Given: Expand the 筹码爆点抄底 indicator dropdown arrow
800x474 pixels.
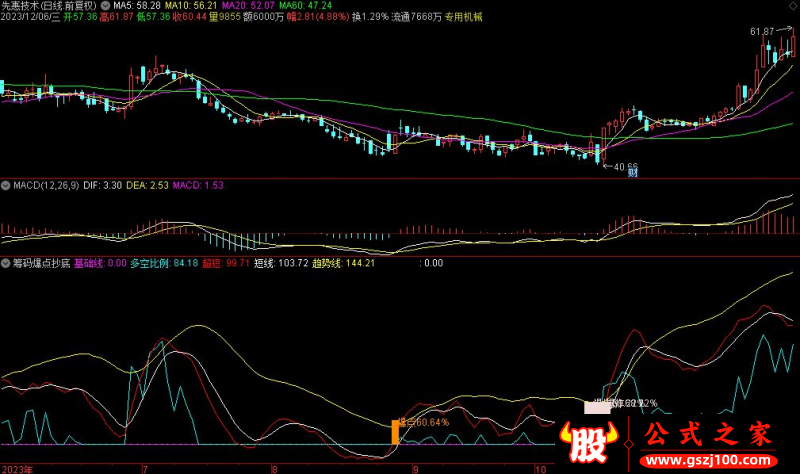Looking at the screenshot, I should (5, 264).
